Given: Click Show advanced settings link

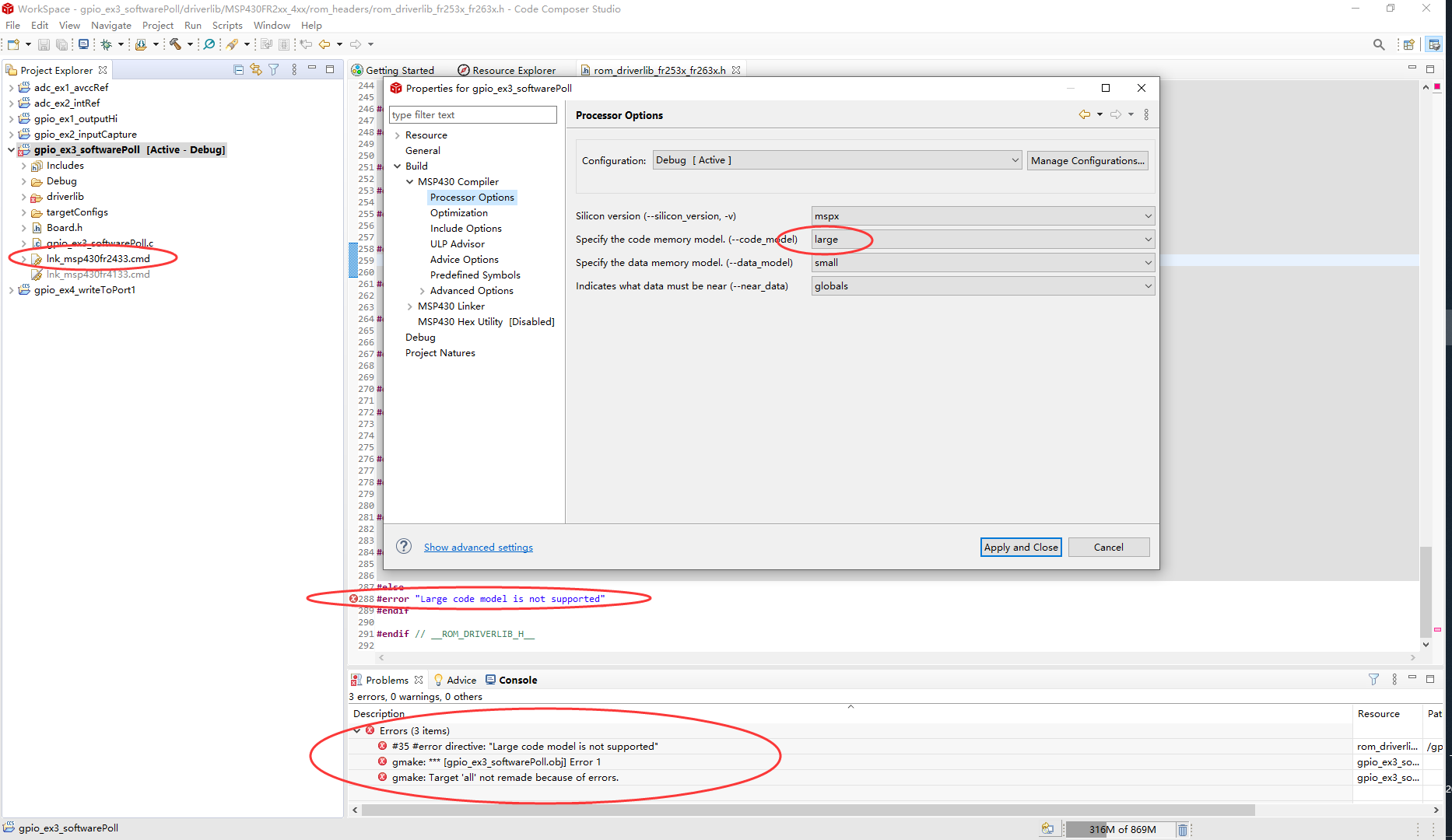Looking at the screenshot, I should [x=479, y=548].
